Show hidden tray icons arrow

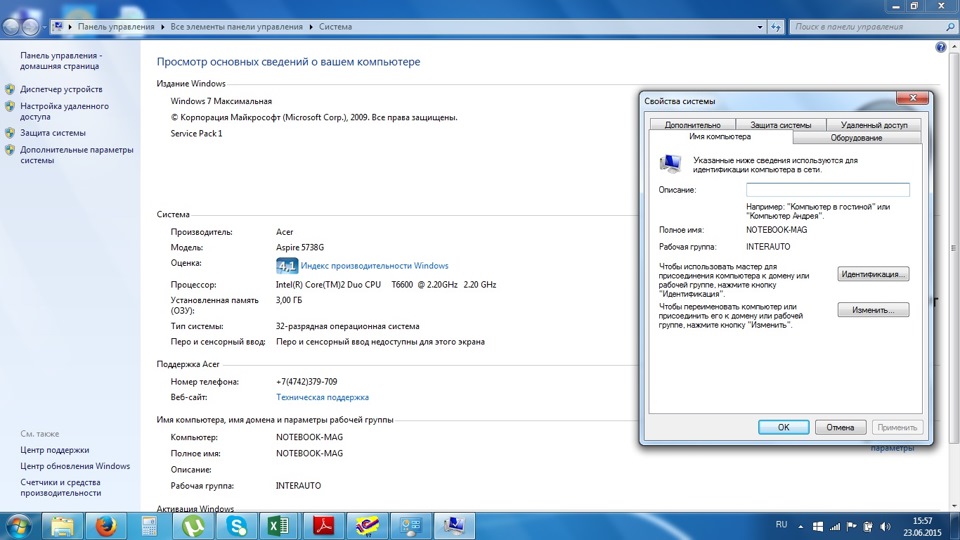tap(800, 527)
